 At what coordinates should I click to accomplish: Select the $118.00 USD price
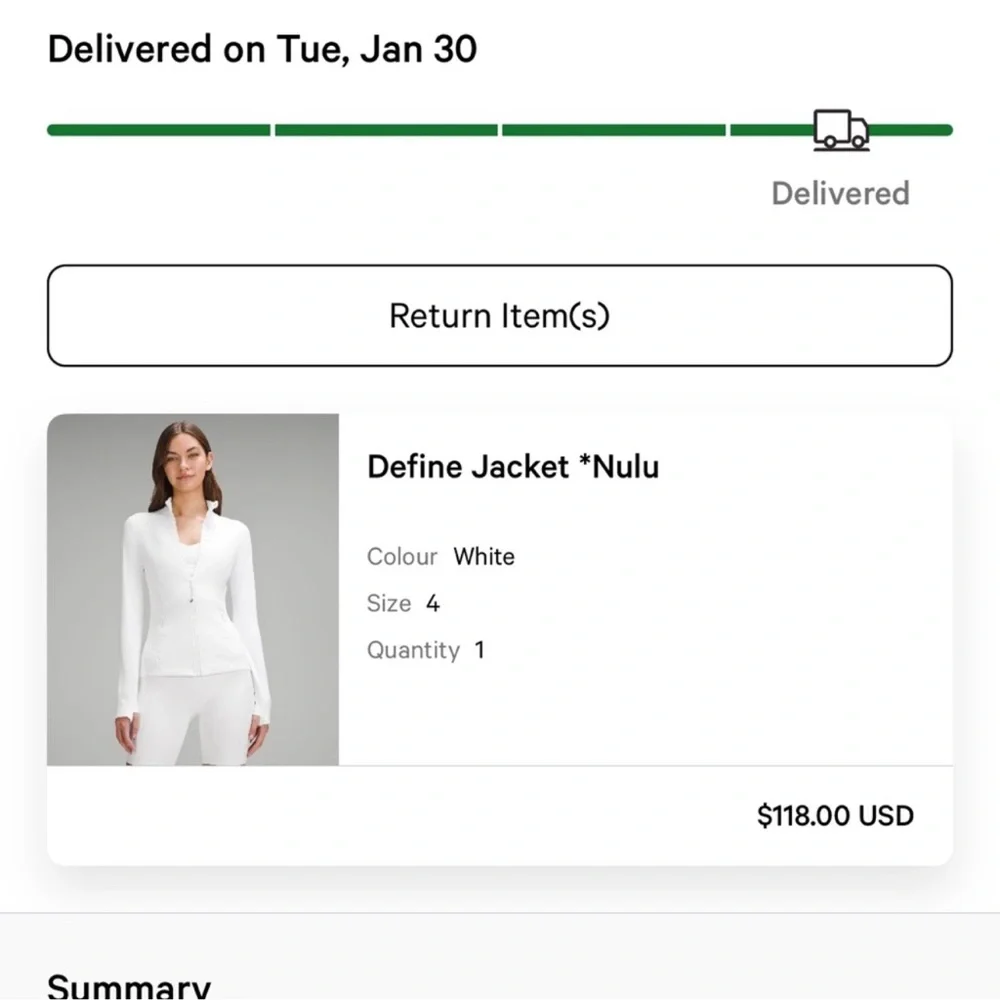835,815
